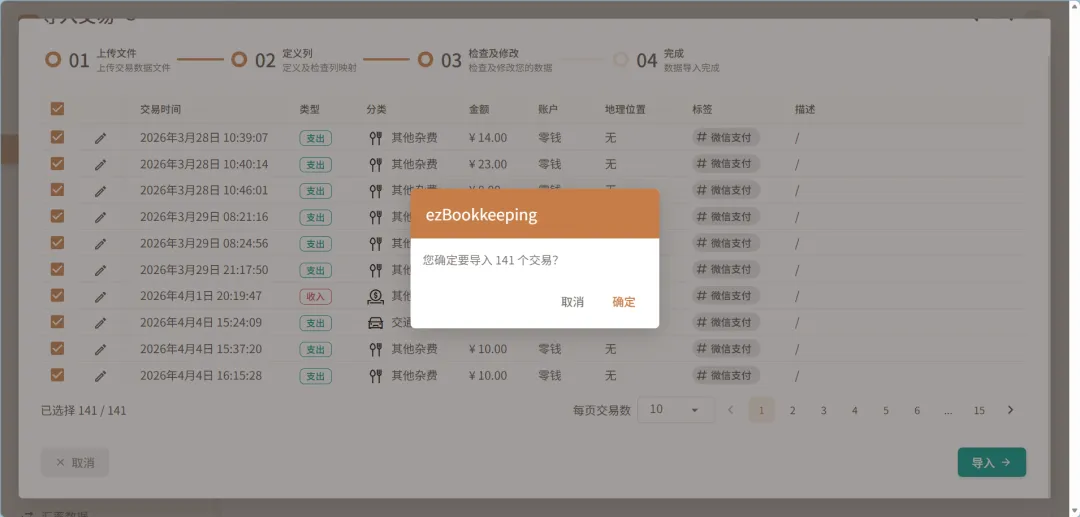Click the fork-knife icon in 16:15:28 row

375,376
